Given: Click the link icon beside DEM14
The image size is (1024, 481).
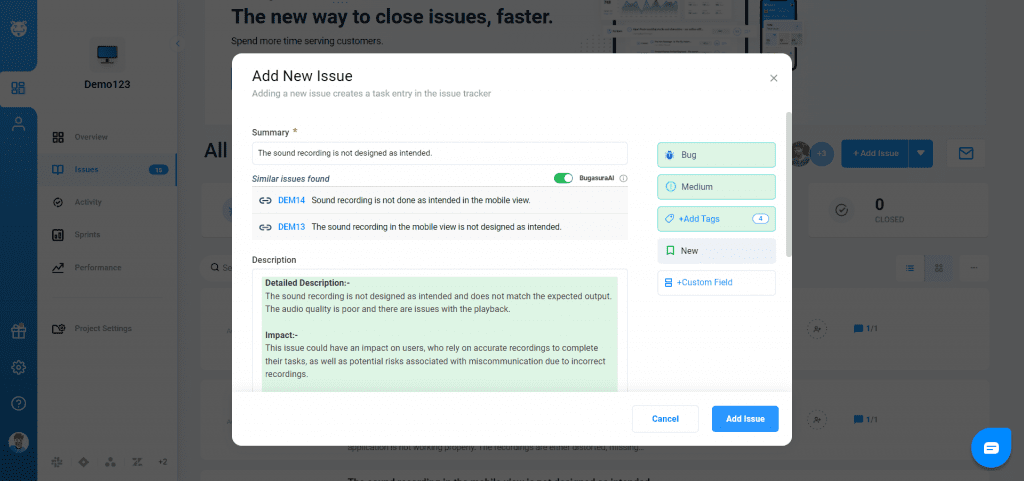Looking at the screenshot, I should click(265, 200).
